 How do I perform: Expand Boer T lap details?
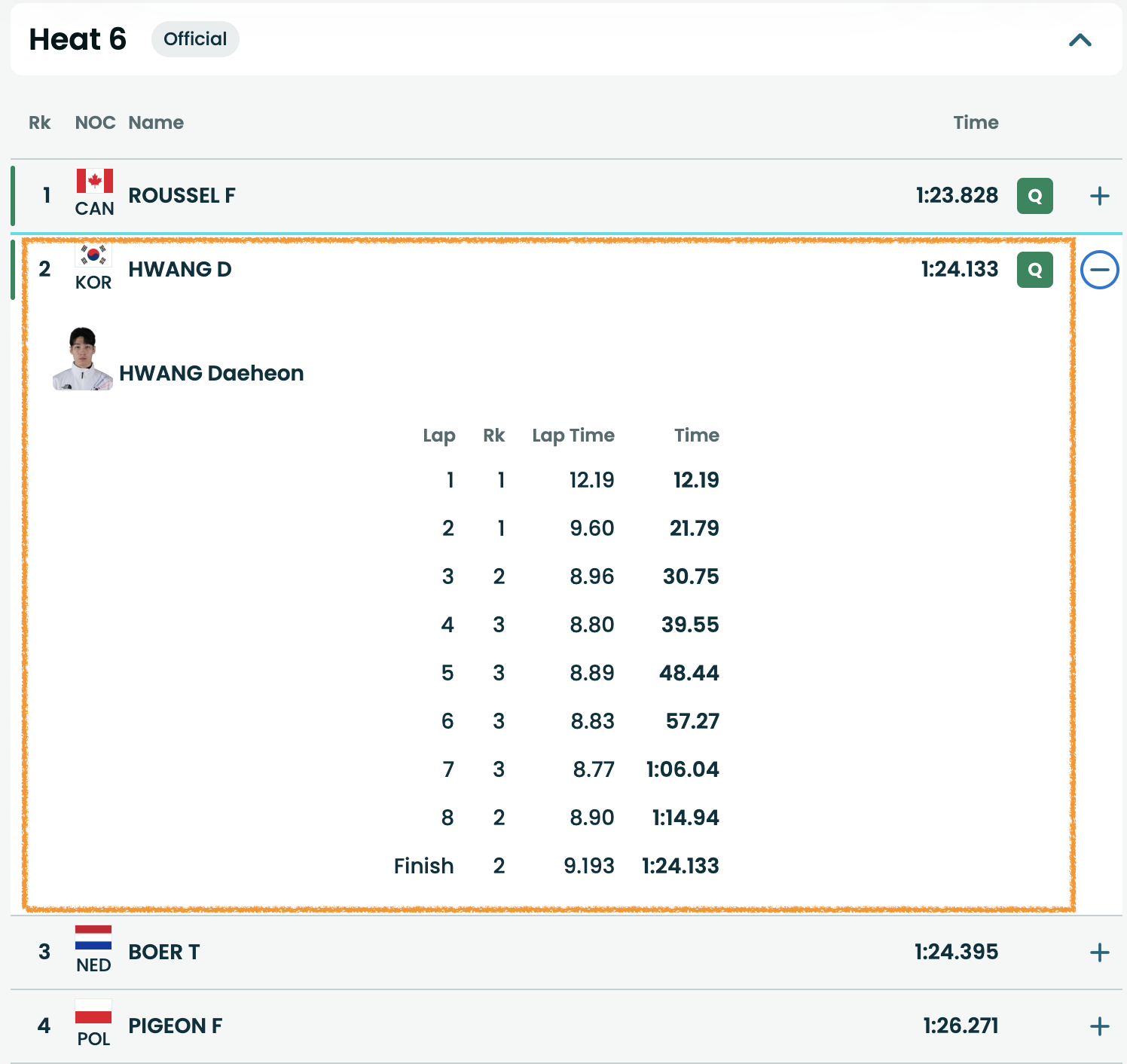[1099, 952]
